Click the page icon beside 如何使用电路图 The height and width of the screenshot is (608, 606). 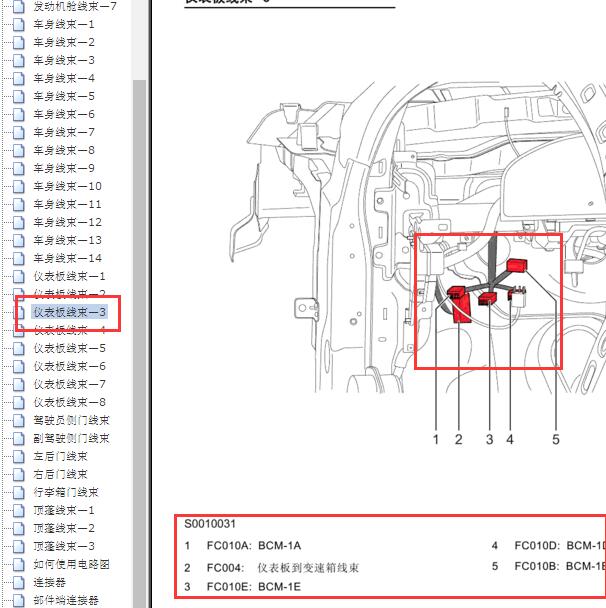18,565
